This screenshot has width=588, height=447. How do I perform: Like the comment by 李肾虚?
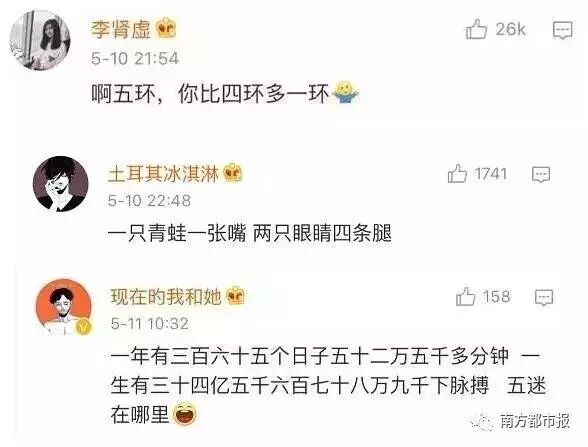476,29
